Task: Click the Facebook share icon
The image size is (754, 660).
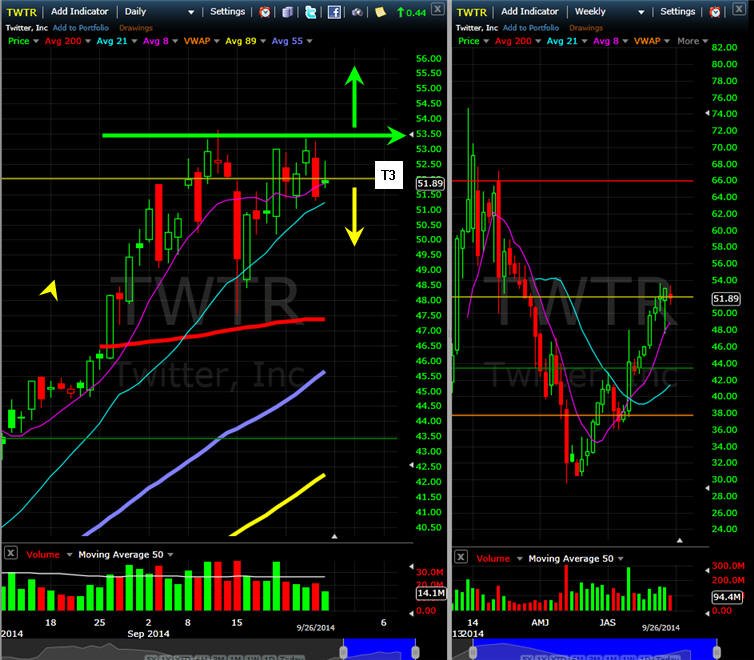Action: click(334, 12)
